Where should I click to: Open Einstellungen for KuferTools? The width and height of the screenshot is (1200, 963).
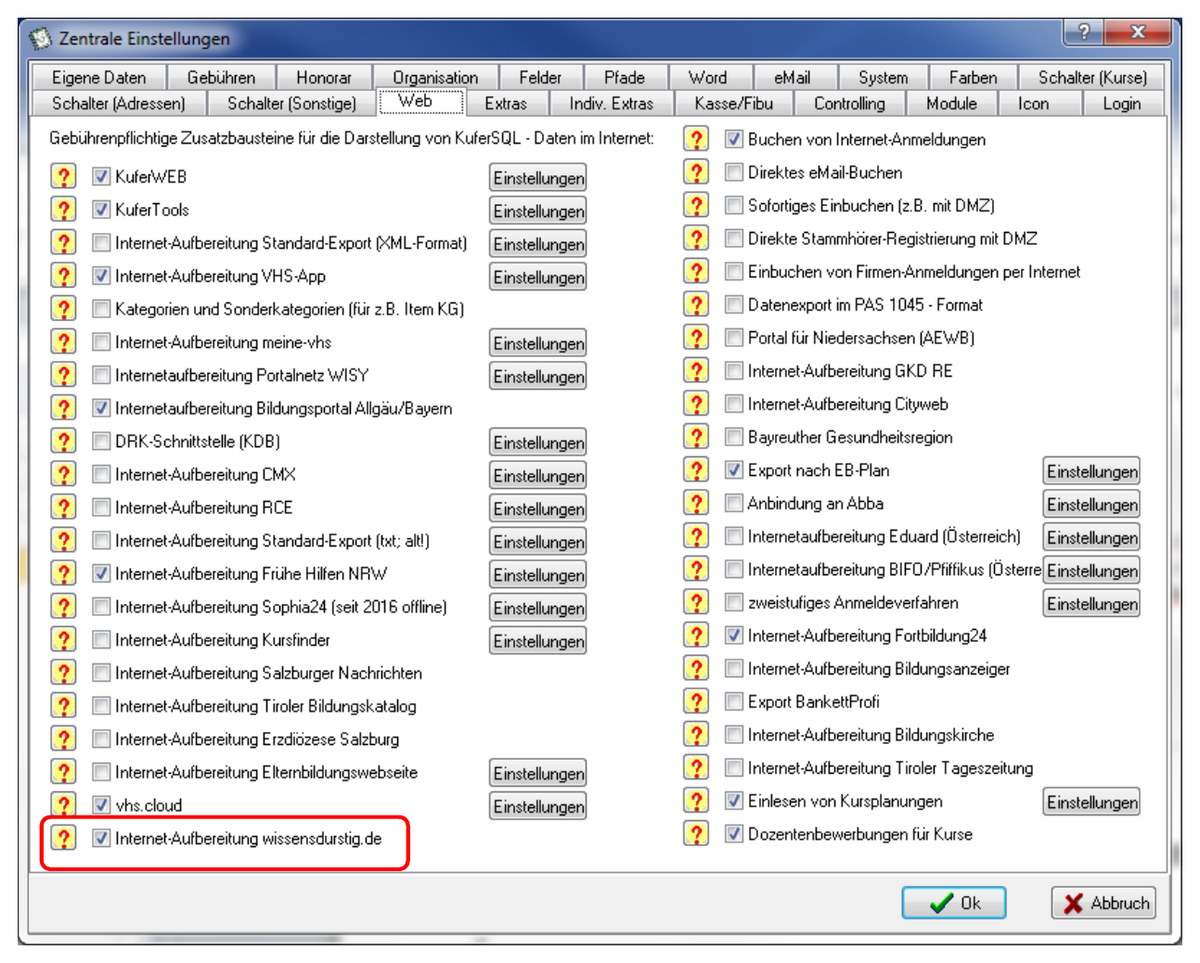coord(538,211)
